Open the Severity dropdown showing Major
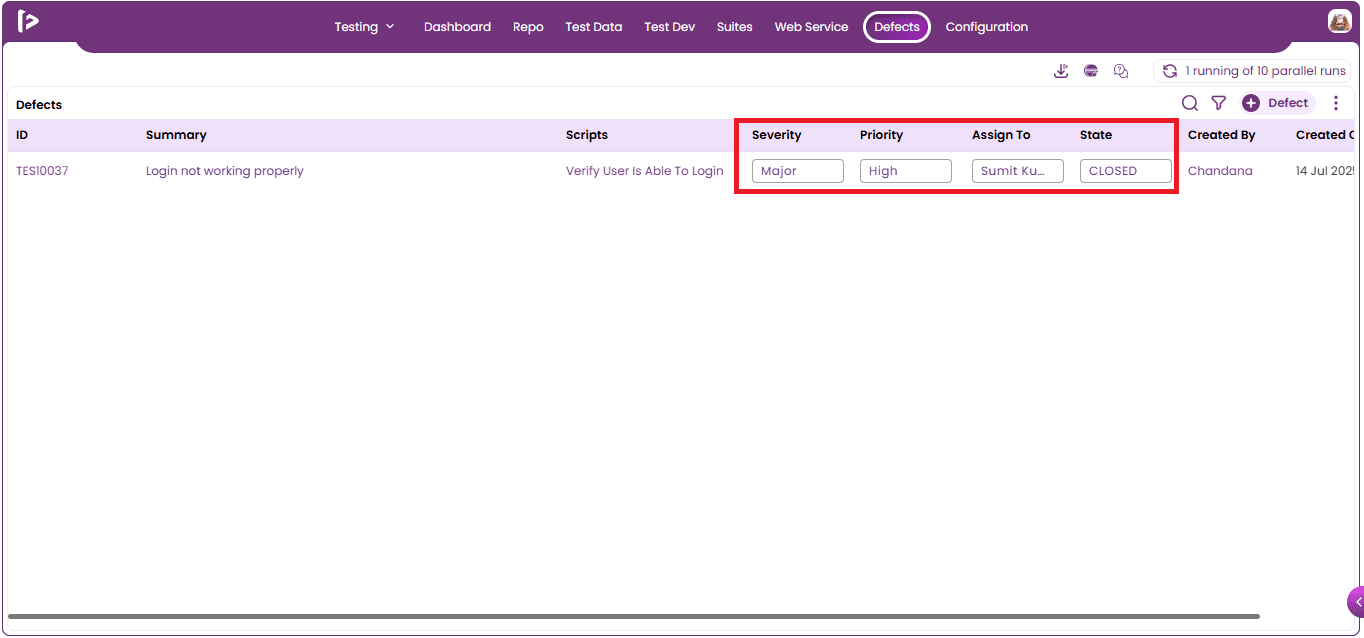This screenshot has height=638, width=1364. pyautogui.click(x=798, y=171)
